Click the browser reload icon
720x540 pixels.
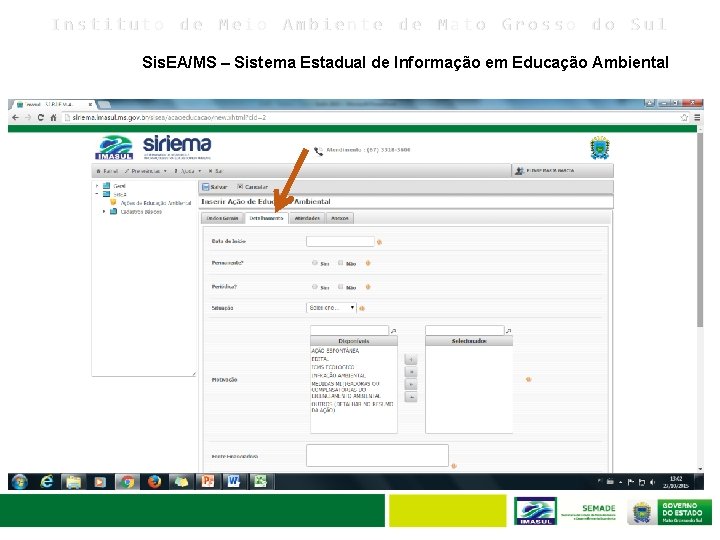coord(40,118)
